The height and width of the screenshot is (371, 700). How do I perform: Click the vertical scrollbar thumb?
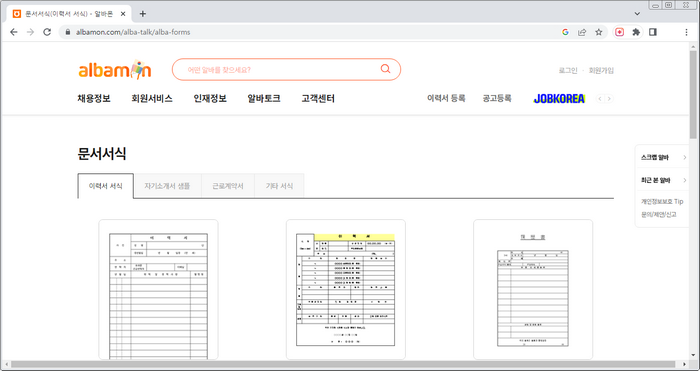693,95
